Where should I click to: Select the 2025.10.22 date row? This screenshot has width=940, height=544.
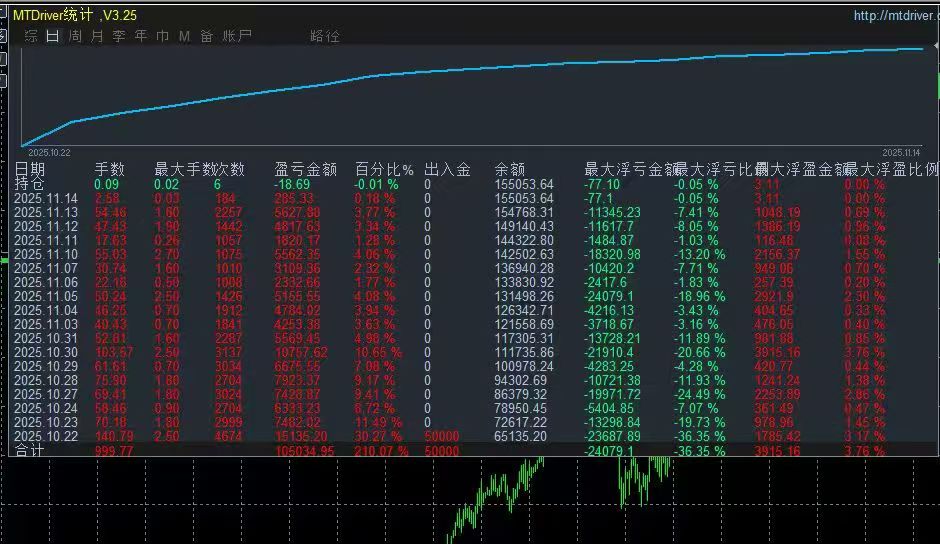(x=46, y=436)
